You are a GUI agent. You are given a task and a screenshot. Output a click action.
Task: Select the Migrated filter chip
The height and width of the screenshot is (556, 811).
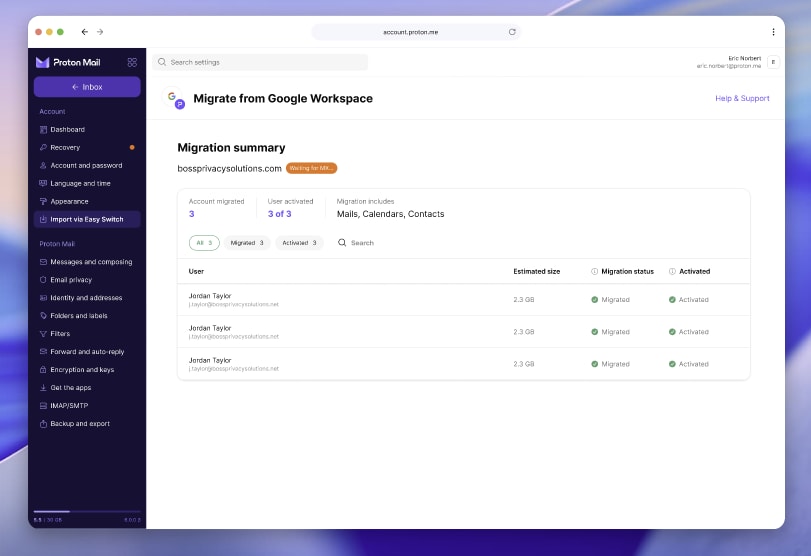(x=247, y=243)
